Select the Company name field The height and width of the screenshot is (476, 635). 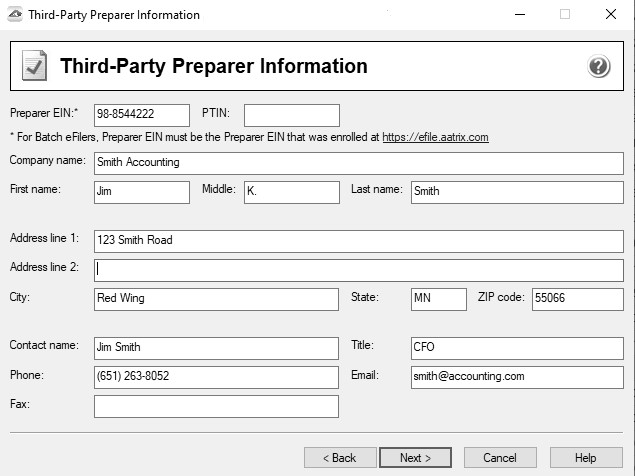[x=358, y=163]
